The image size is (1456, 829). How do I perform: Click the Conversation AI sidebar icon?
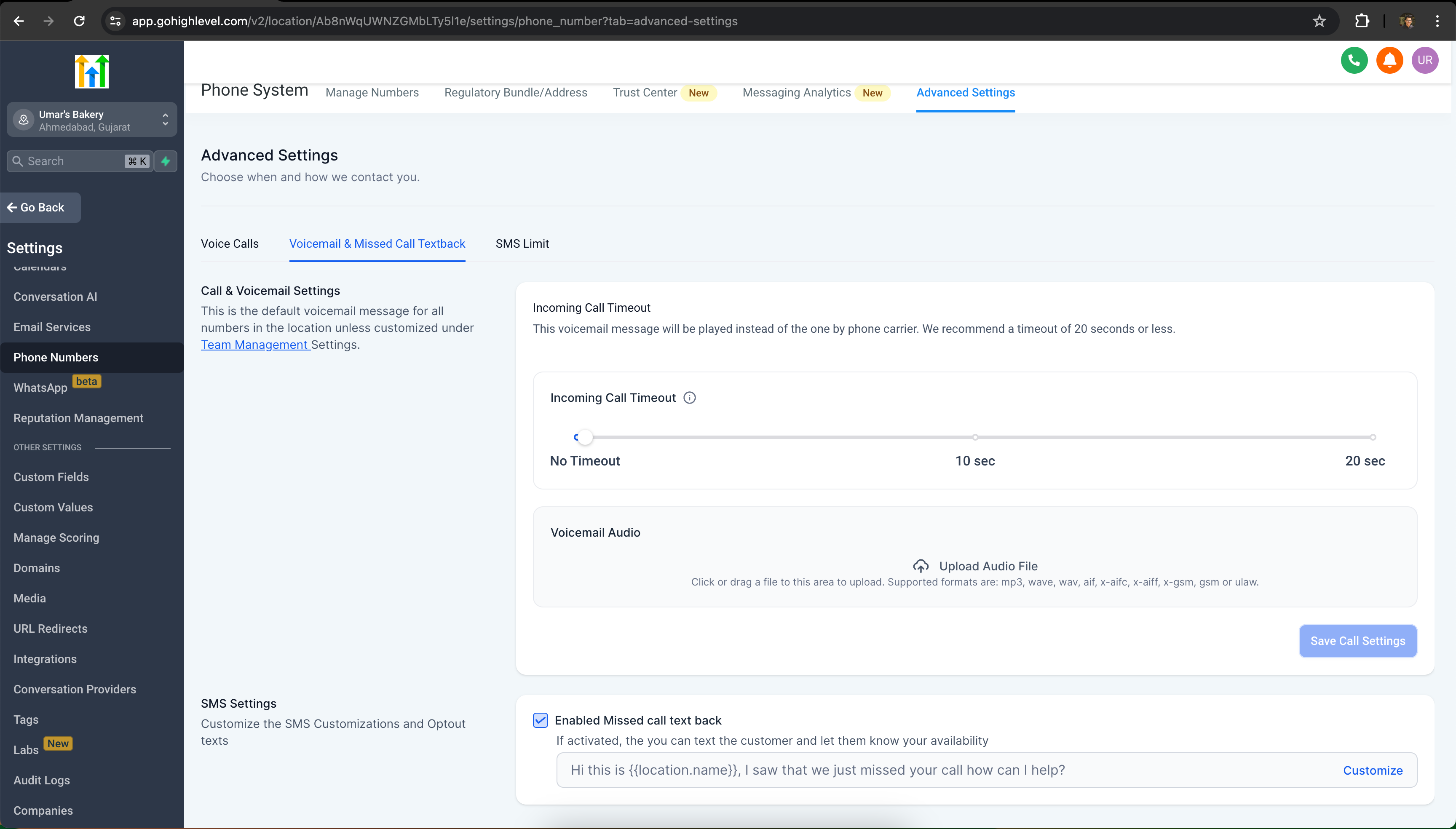[x=55, y=296]
